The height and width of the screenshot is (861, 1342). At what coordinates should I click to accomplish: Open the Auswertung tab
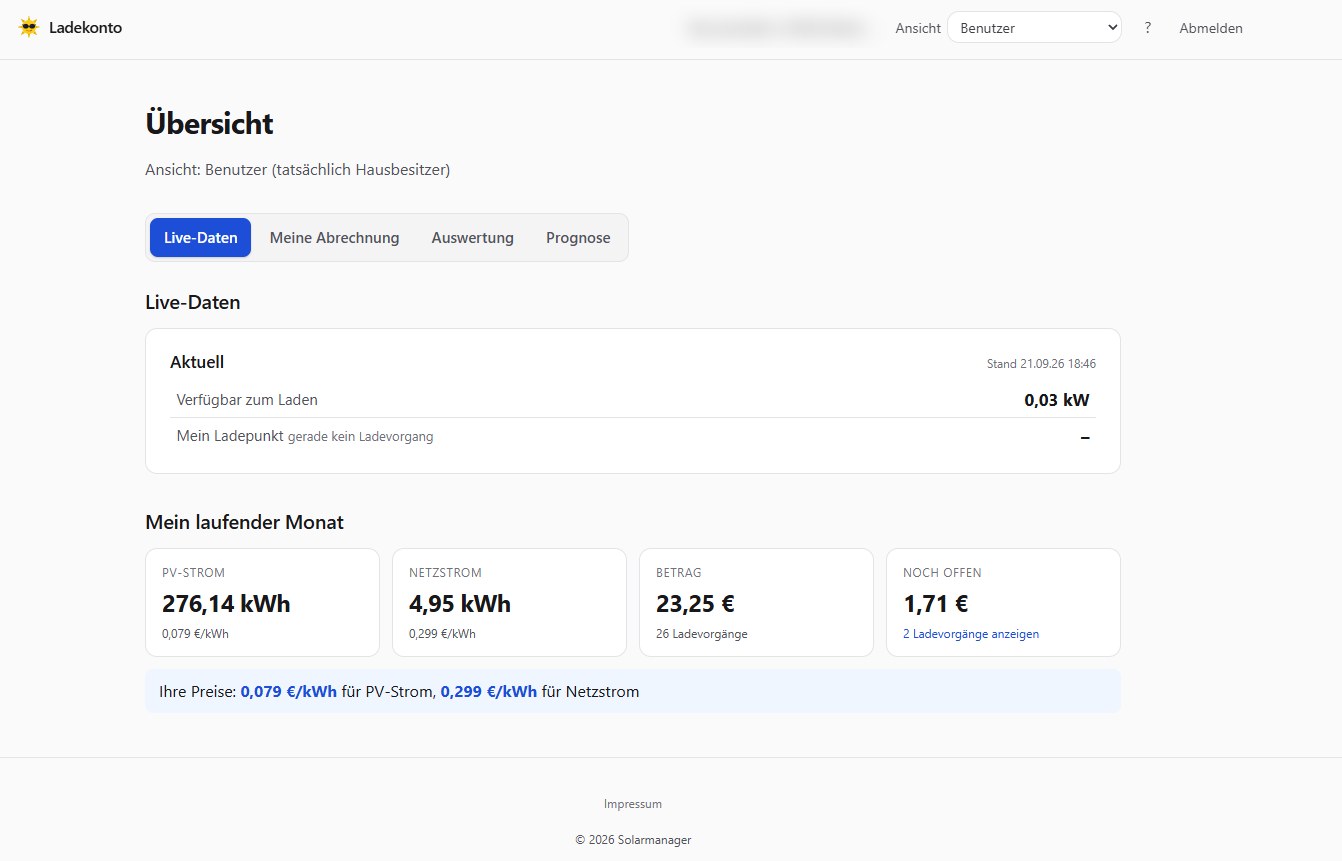click(473, 238)
